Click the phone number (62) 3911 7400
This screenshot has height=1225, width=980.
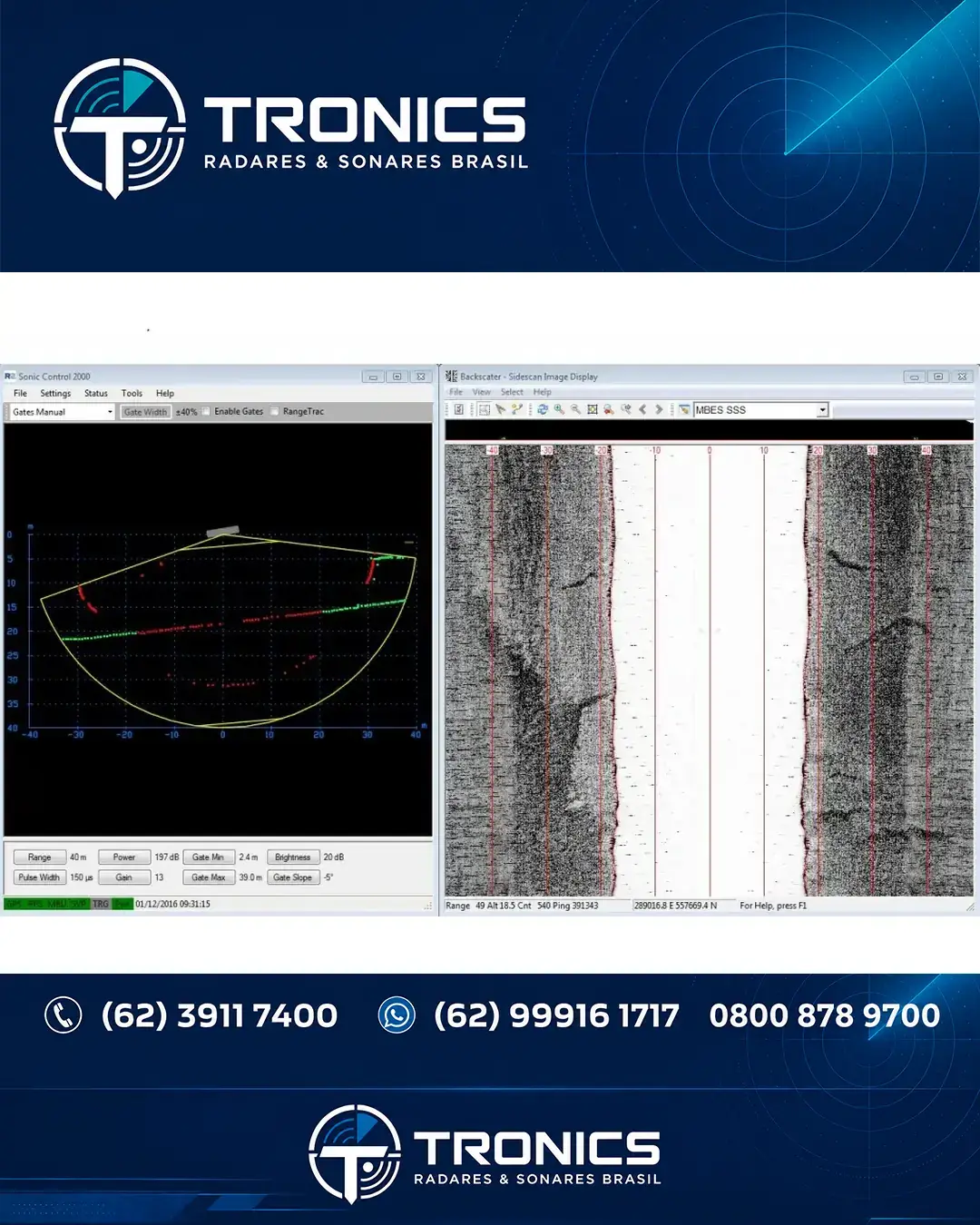pyautogui.click(x=220, y=1015)
